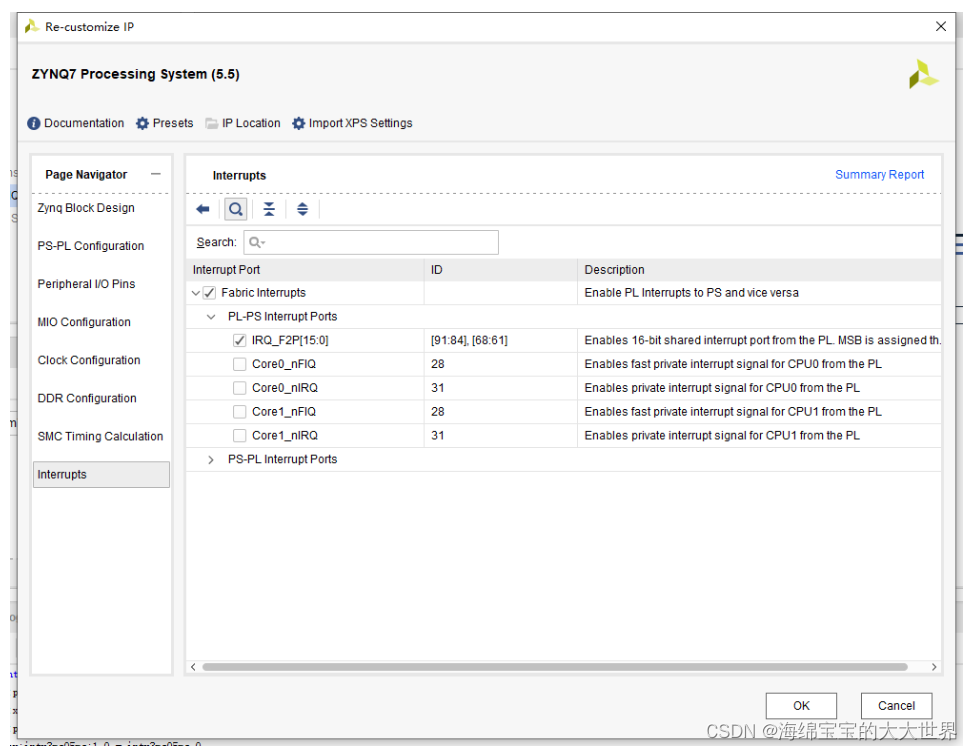Screen dimensions: 972x750
Task: Open SMC Timing Calculation page
Action: [x=100, y=436]
